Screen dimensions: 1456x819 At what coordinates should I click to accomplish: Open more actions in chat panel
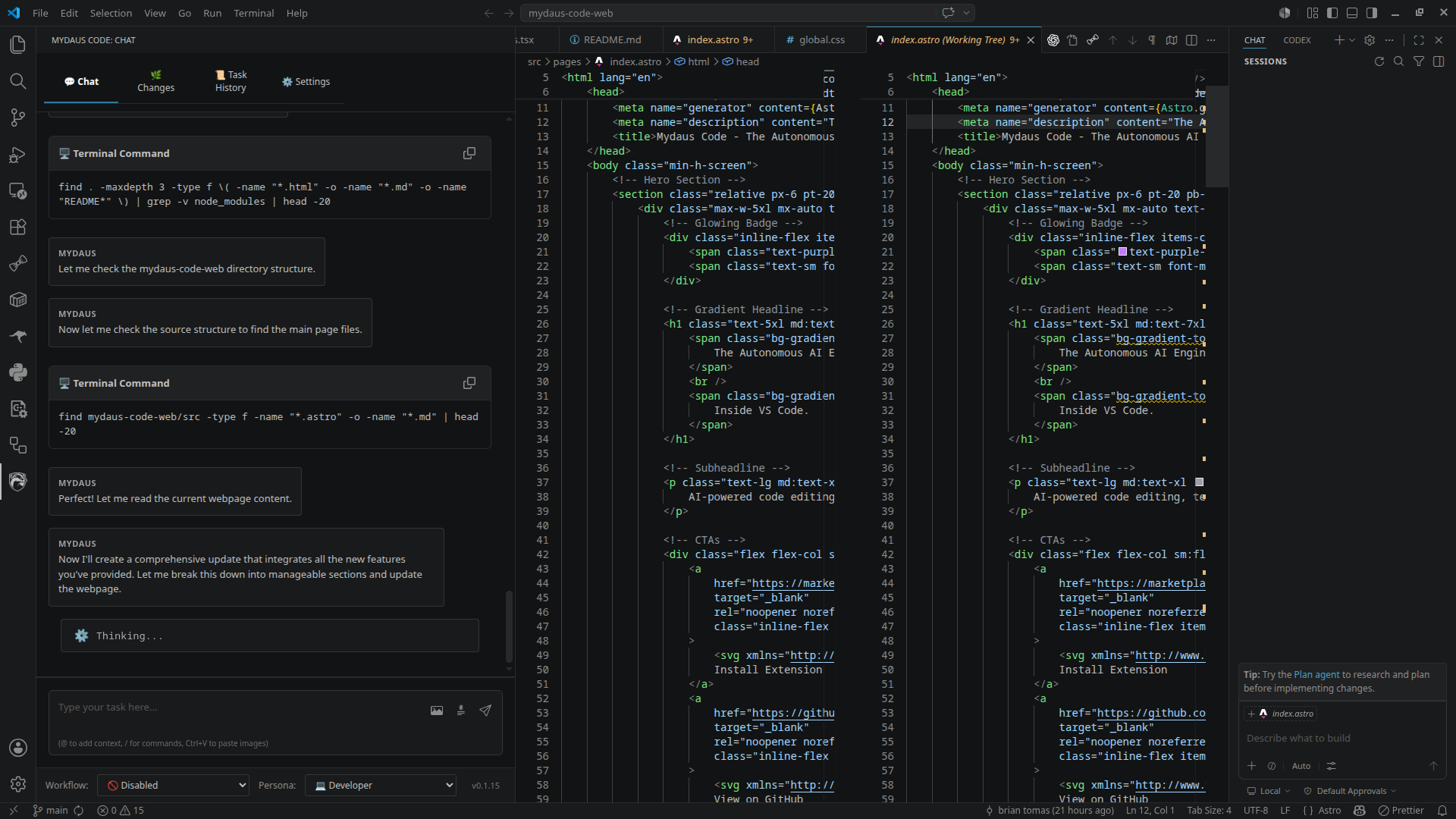click(1389, 40)
